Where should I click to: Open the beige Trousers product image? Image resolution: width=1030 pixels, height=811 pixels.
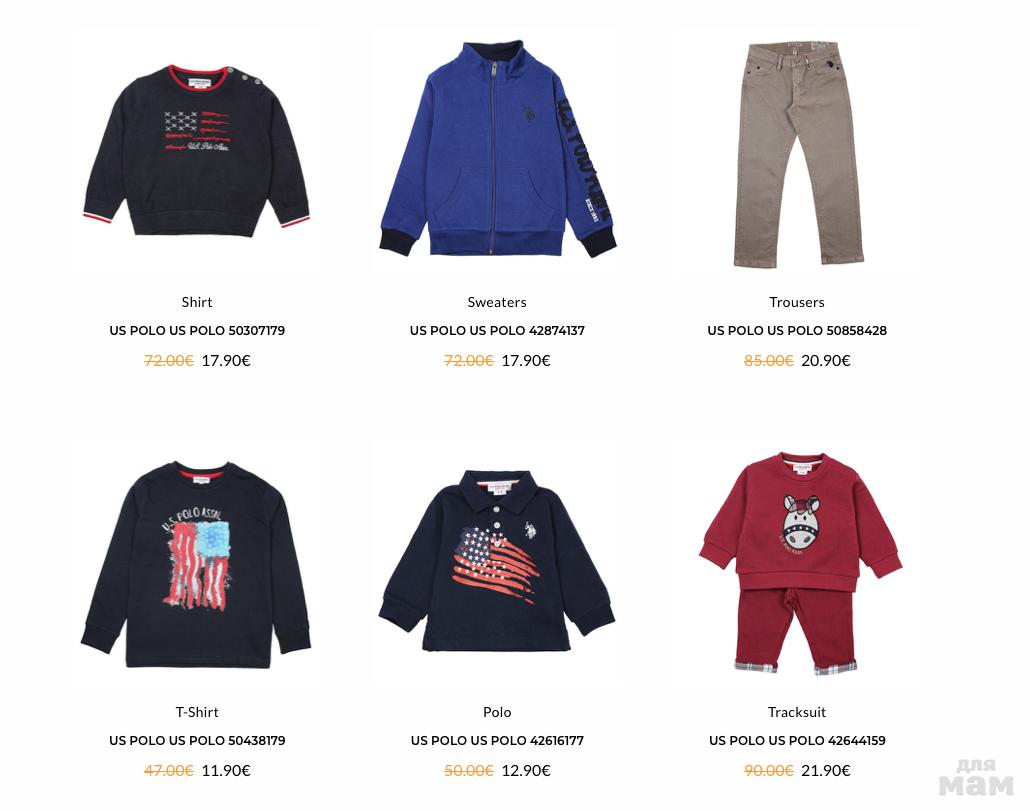pos(797,154)
